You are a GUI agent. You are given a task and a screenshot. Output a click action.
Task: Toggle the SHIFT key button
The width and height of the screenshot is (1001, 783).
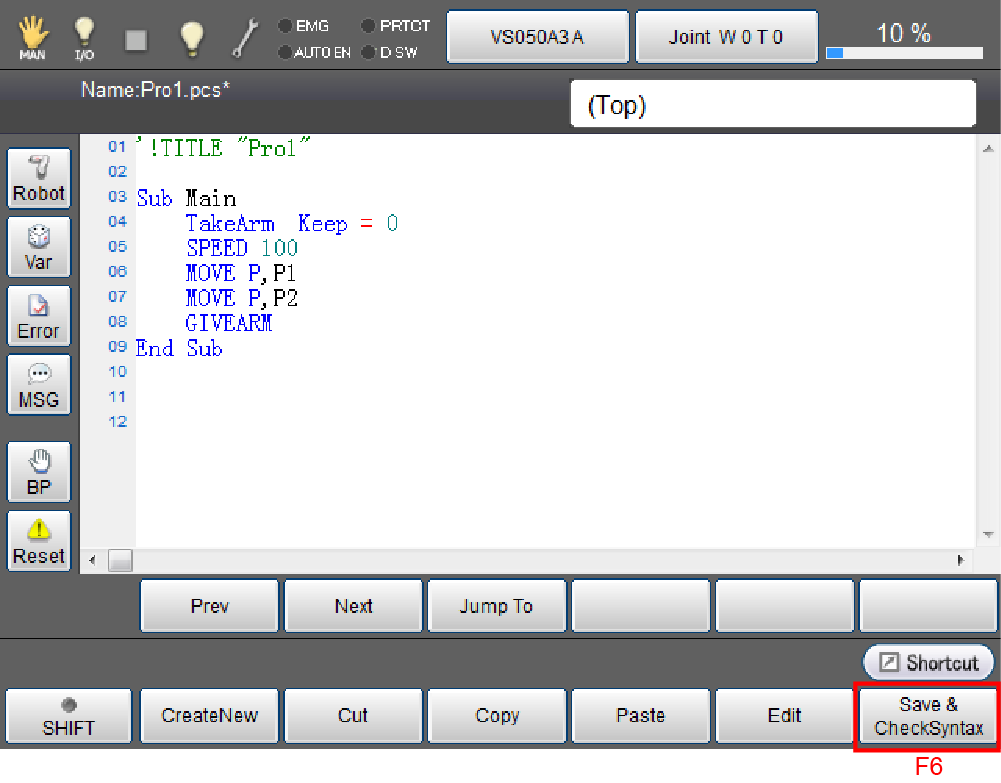pyautogui.click(x=69, y=715)
